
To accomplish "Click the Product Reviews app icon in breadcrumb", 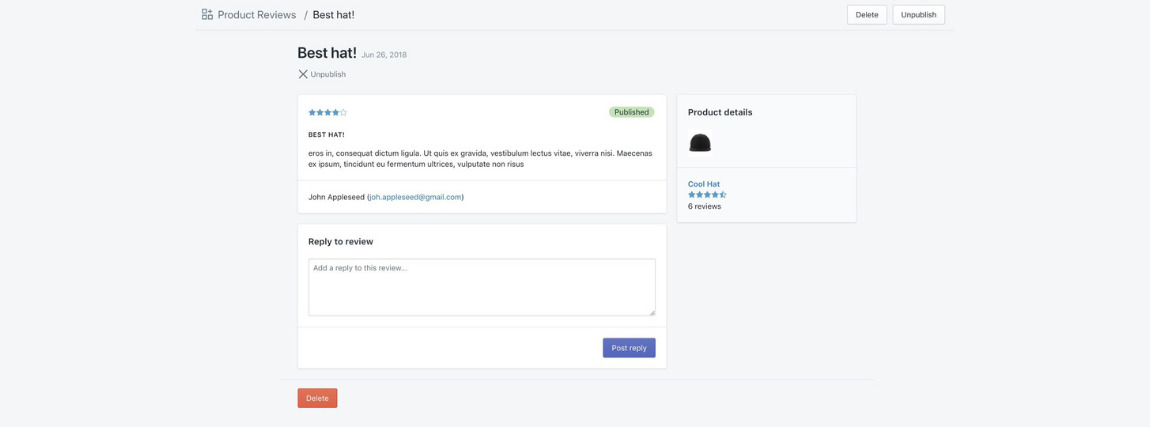I will point(207,15).
